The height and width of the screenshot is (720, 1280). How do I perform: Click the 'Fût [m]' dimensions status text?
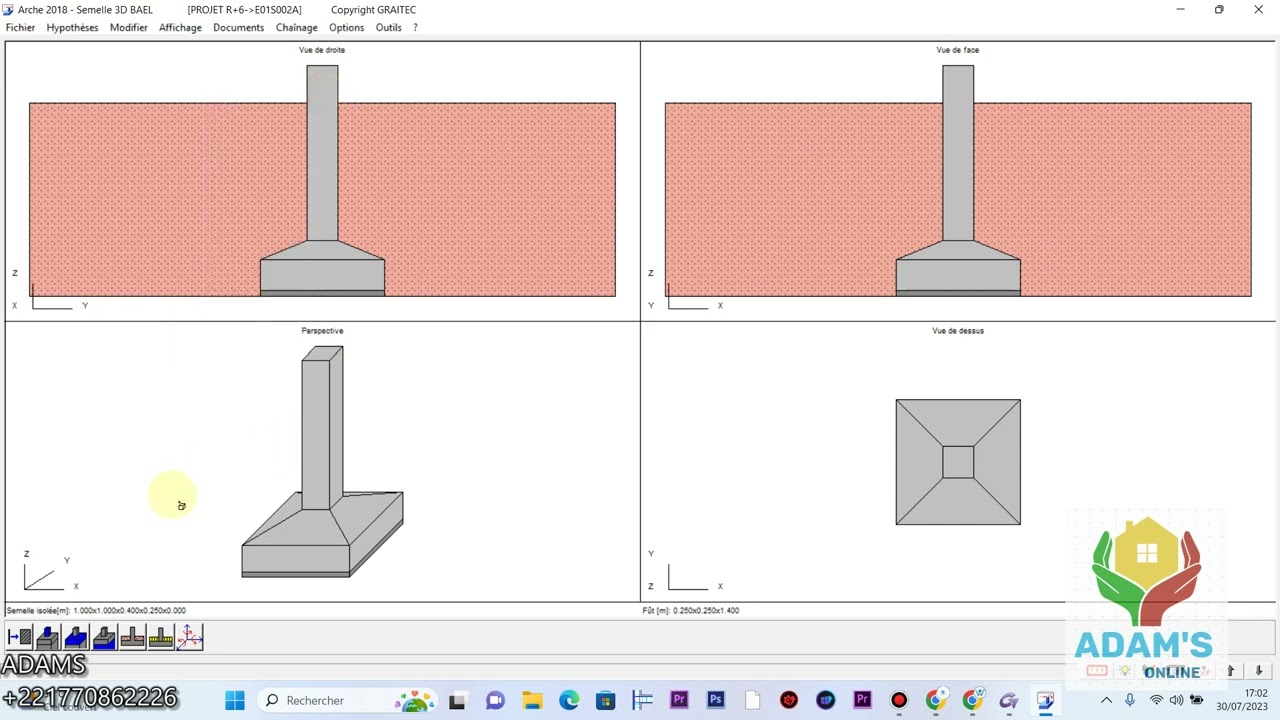pos(691,610)
